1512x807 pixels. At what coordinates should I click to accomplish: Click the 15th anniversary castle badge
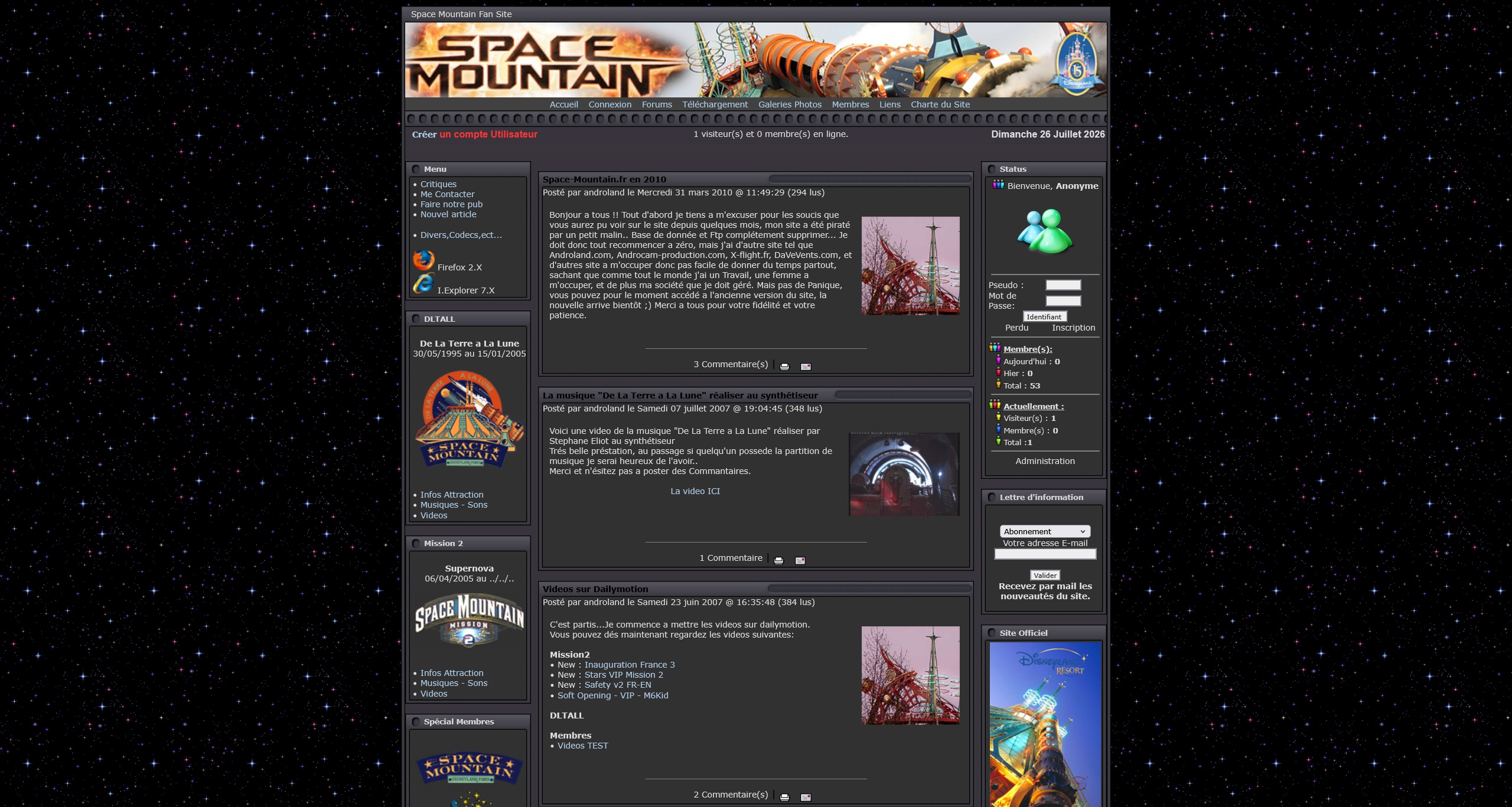click(x=1077, y=63)
